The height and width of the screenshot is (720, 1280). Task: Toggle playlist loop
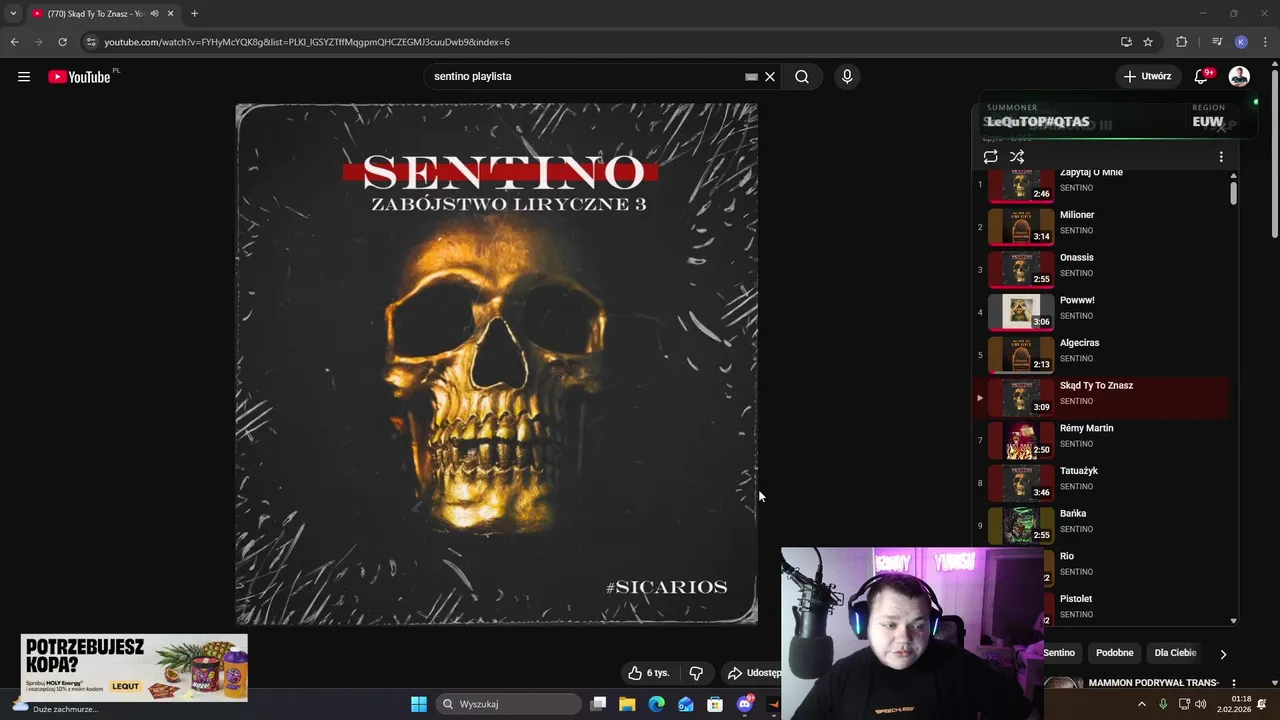click(x=990, y=157)
